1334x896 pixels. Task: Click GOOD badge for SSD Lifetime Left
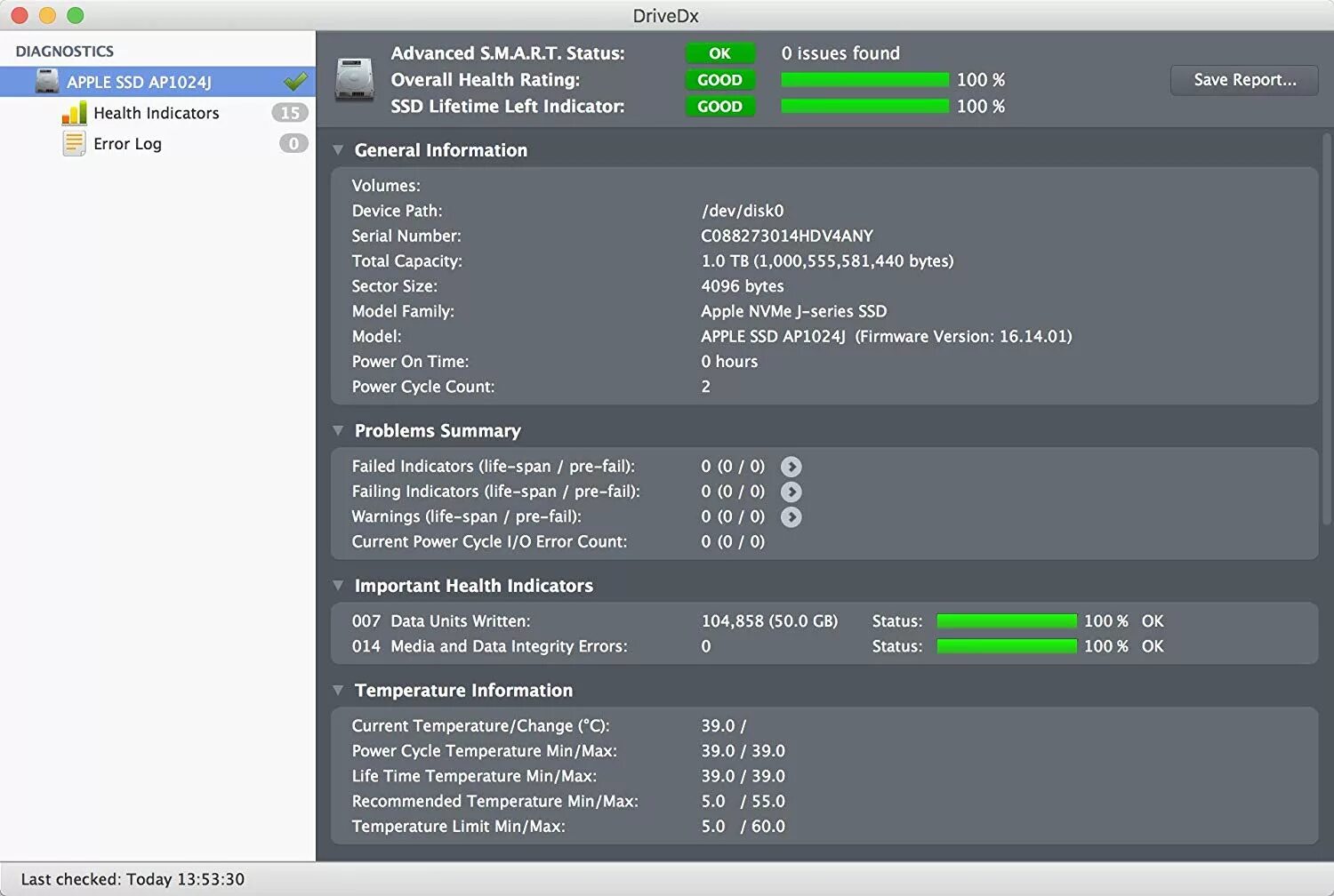(719, 107)
